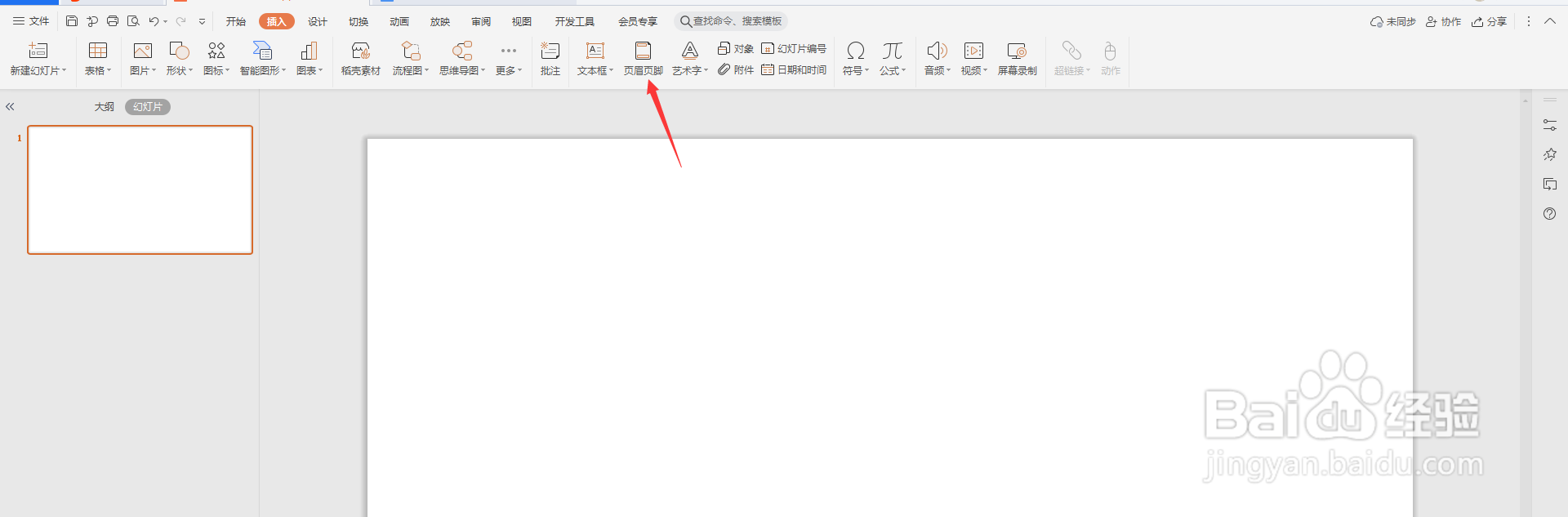
Task: Switch to the Slide Show (放映) tab
Action: coord(440,22)
